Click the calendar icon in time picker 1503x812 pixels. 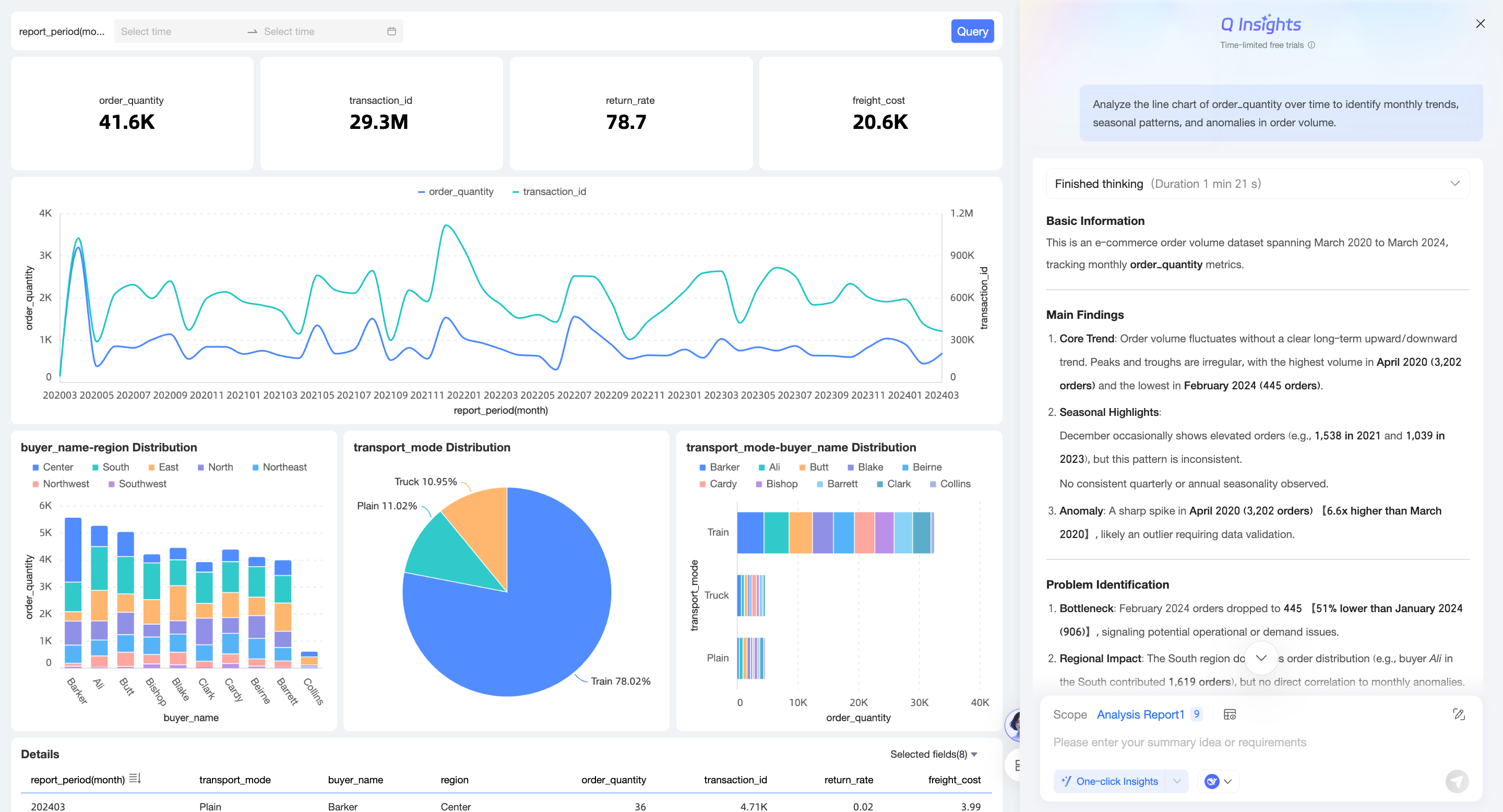click(x=391, y=31)
